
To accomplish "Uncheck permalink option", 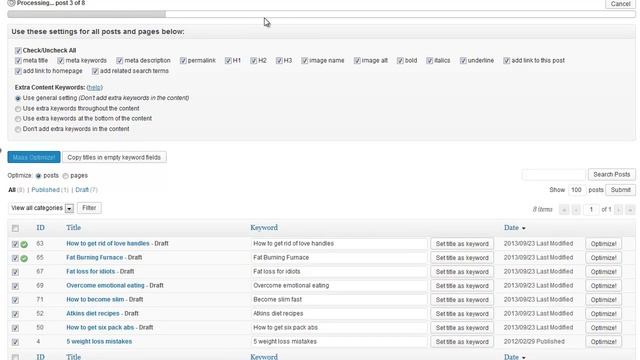I will (x=183, y=61).
